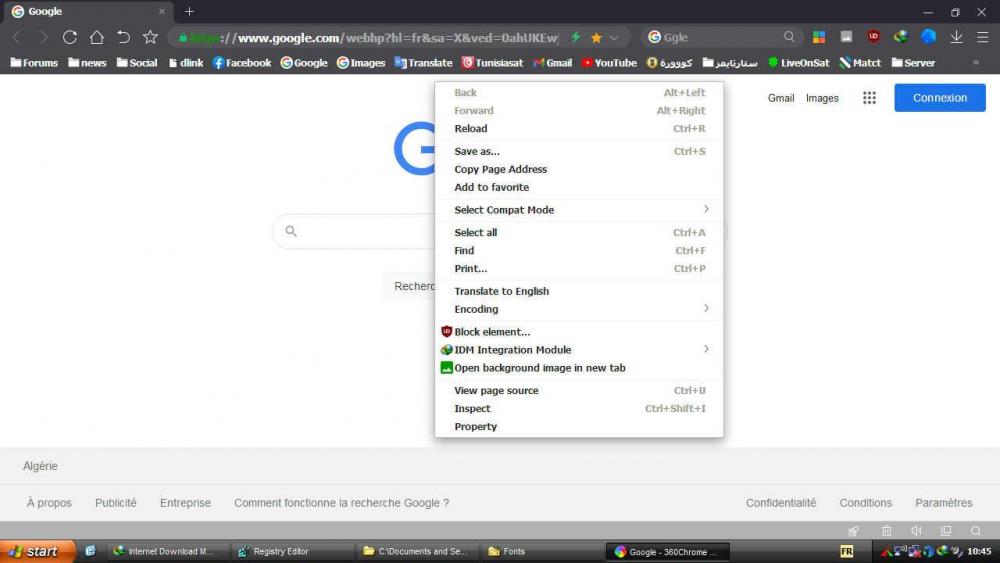Open a new tab with plus button
Viewport: 1000px width, 563px height.
click(189, 11)
